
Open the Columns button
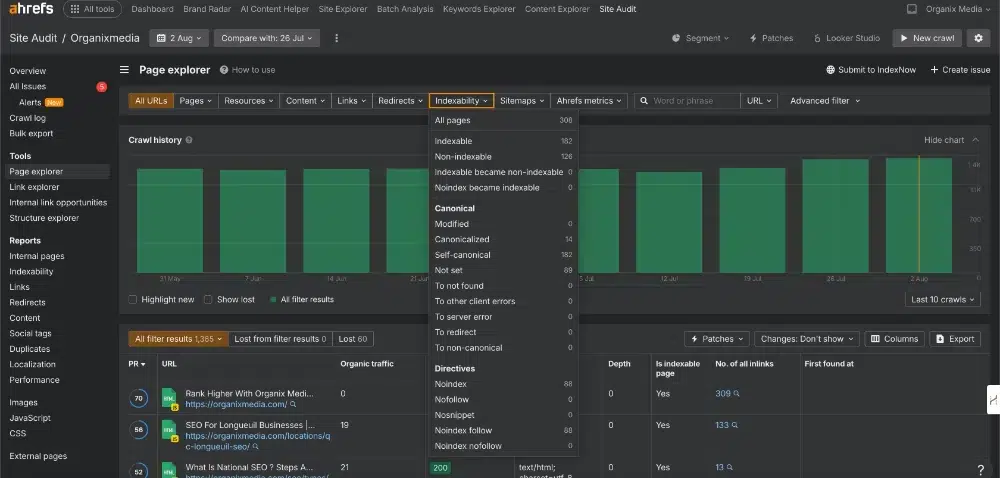pyautogui.click(x=894, y=339)
